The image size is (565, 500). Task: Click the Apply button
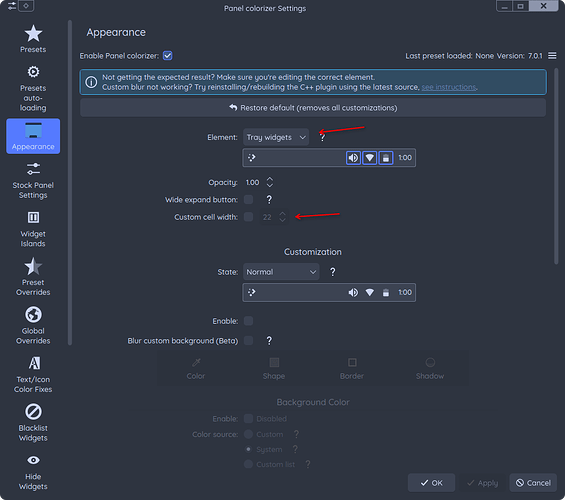(482, 483)
